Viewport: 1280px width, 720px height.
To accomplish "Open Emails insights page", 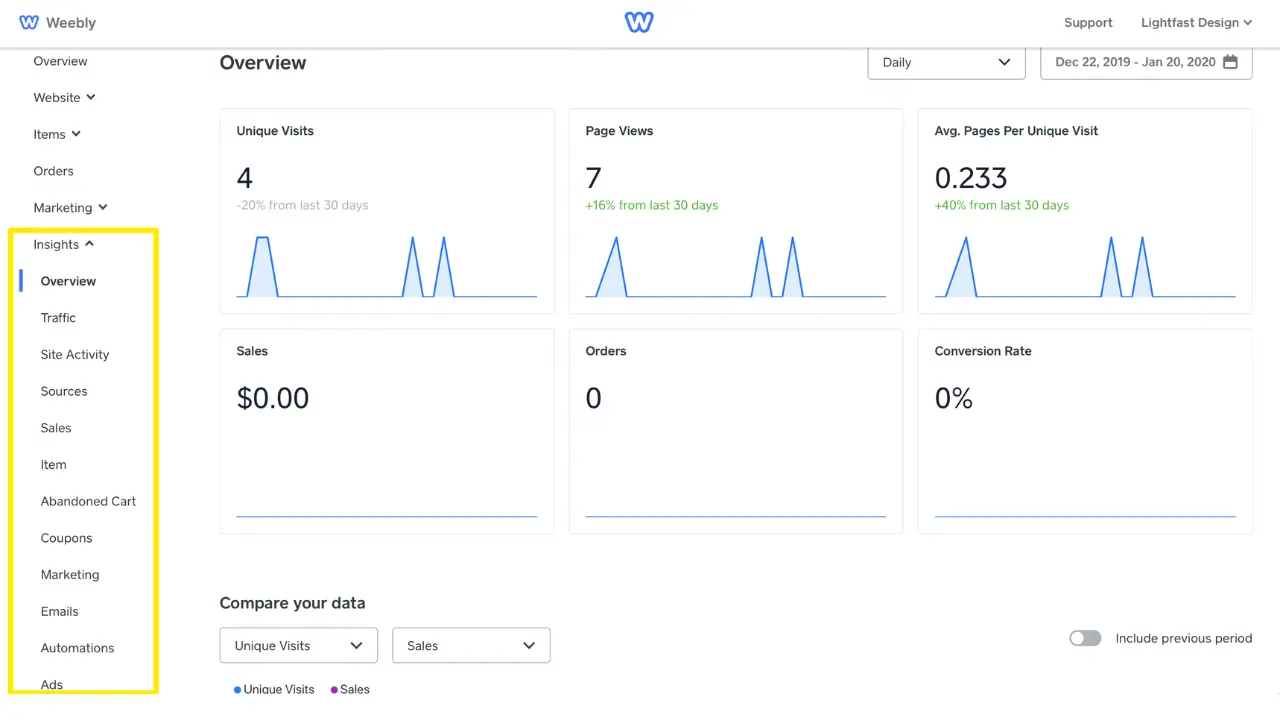I will click(59, 611).
